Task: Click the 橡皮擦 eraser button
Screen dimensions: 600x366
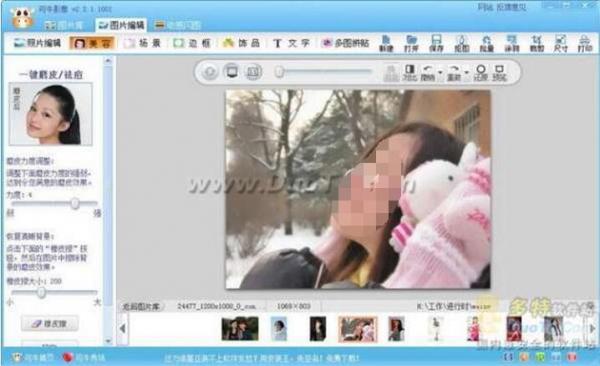Action: coord(50,324)
